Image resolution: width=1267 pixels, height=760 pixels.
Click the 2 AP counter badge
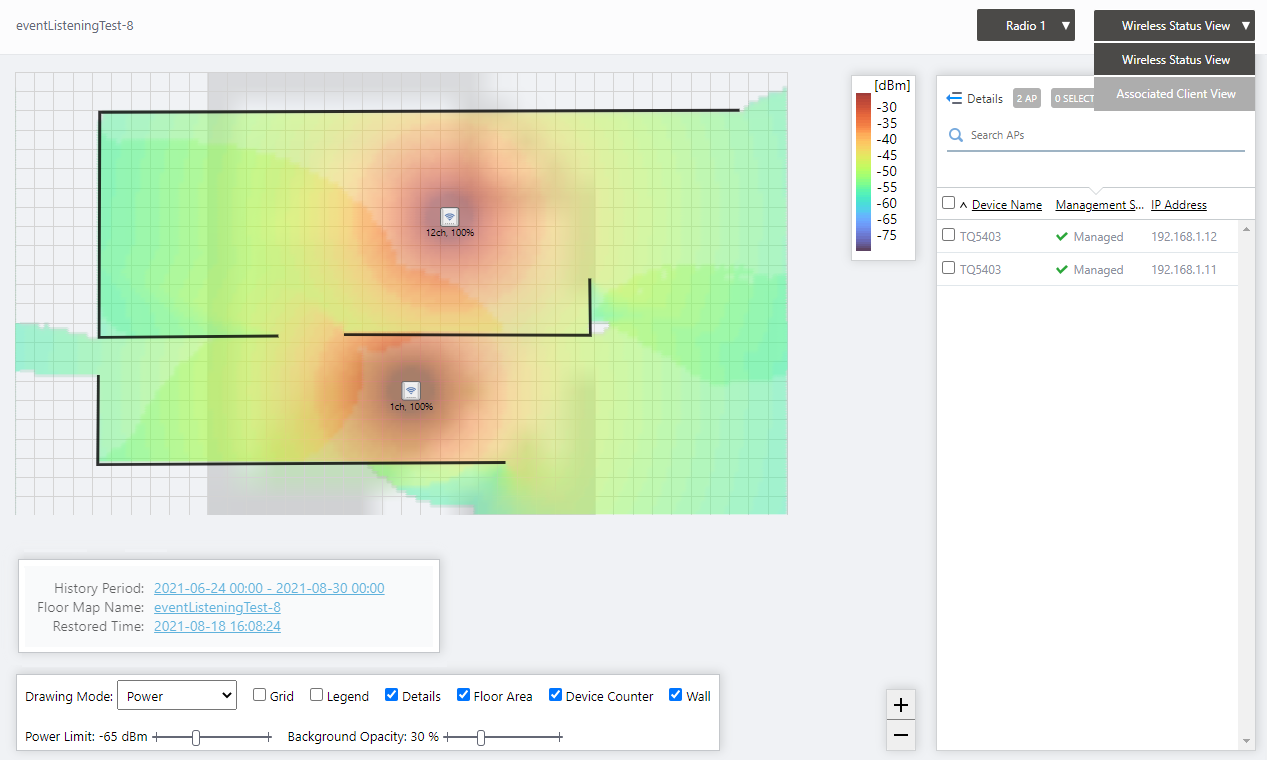1026,98
